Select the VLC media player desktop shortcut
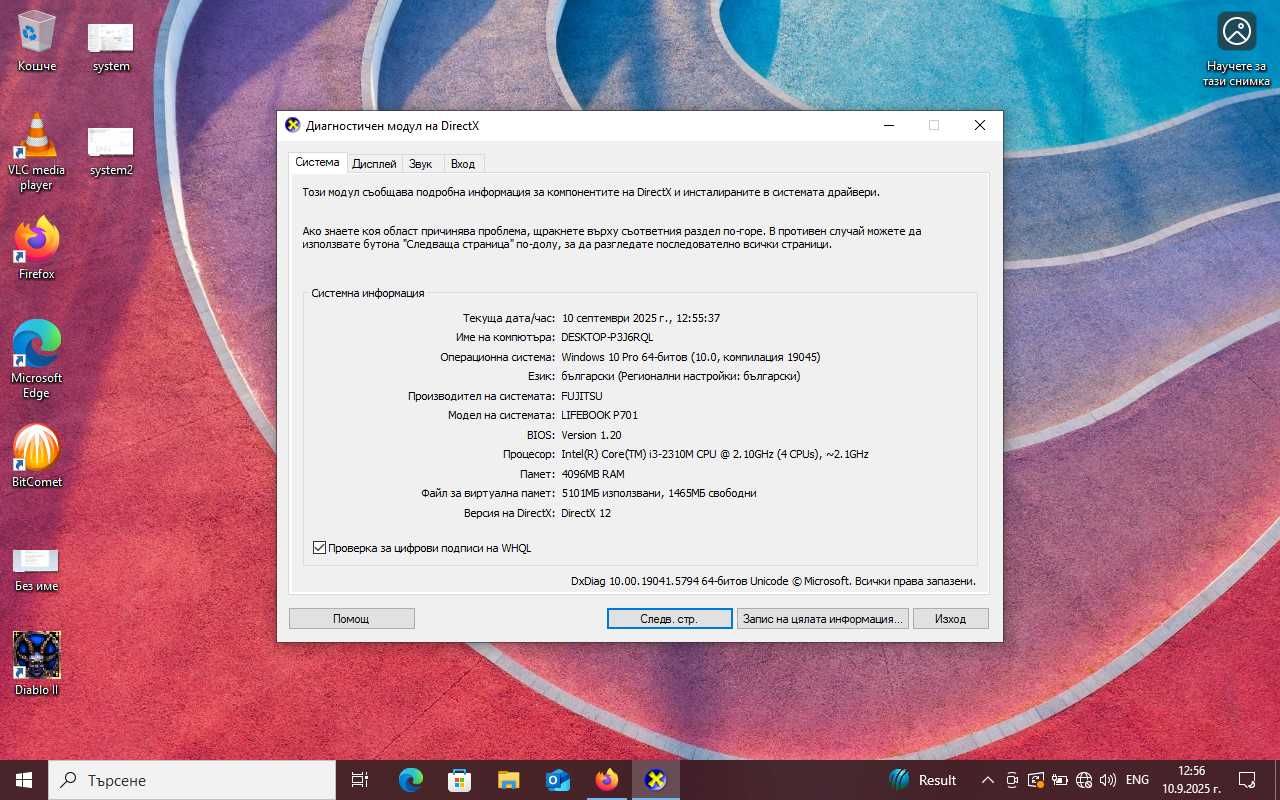1280x800 pixels. (37, 151)
